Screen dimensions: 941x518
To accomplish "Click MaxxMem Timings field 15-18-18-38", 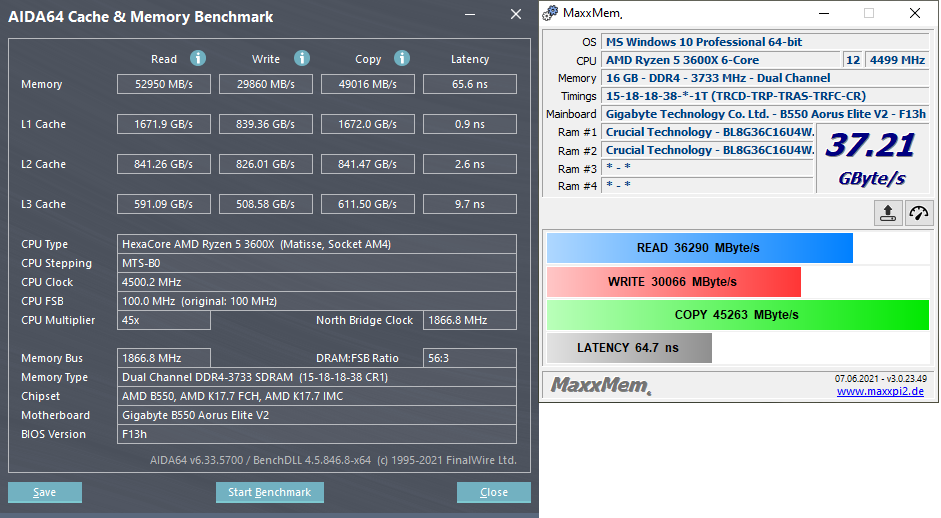I will tap(765, 96).
